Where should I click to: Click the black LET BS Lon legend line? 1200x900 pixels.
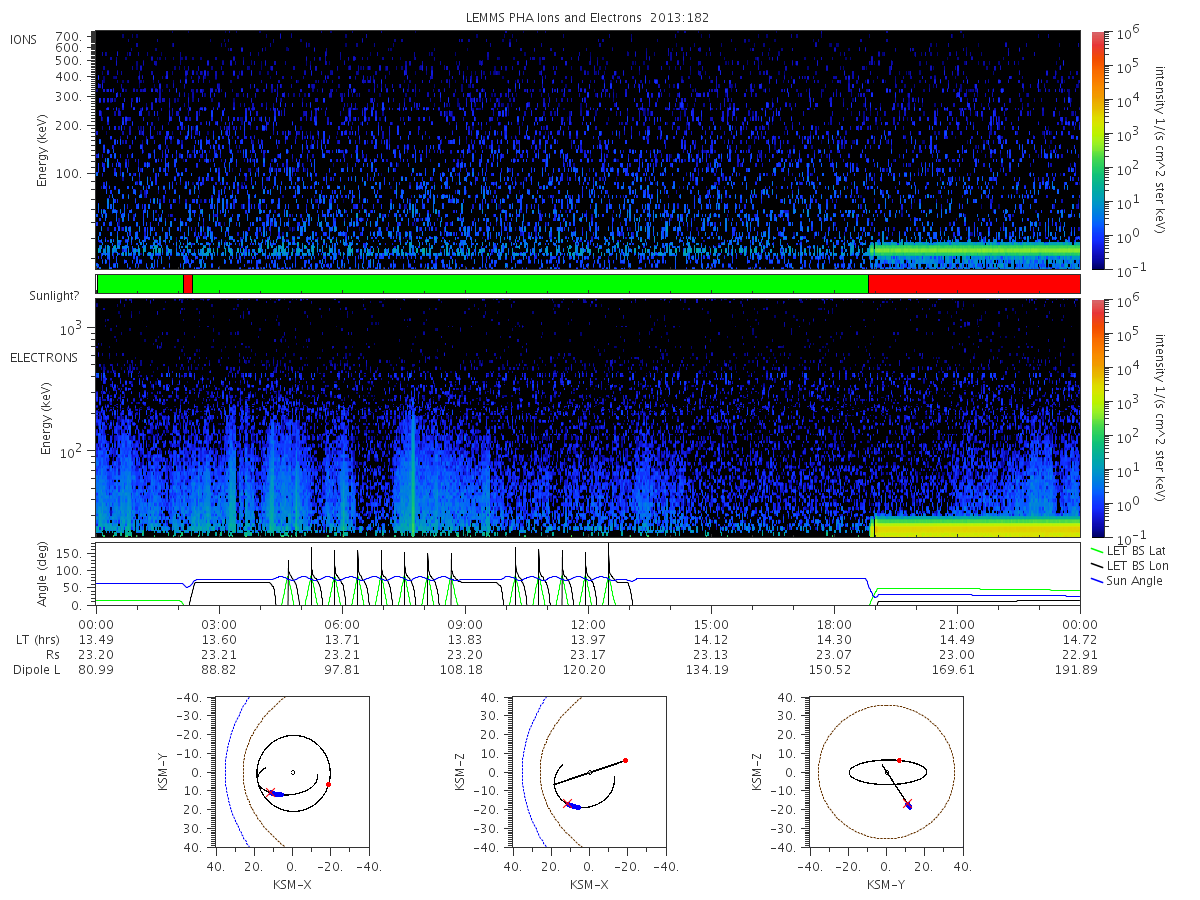point(1098,565)
